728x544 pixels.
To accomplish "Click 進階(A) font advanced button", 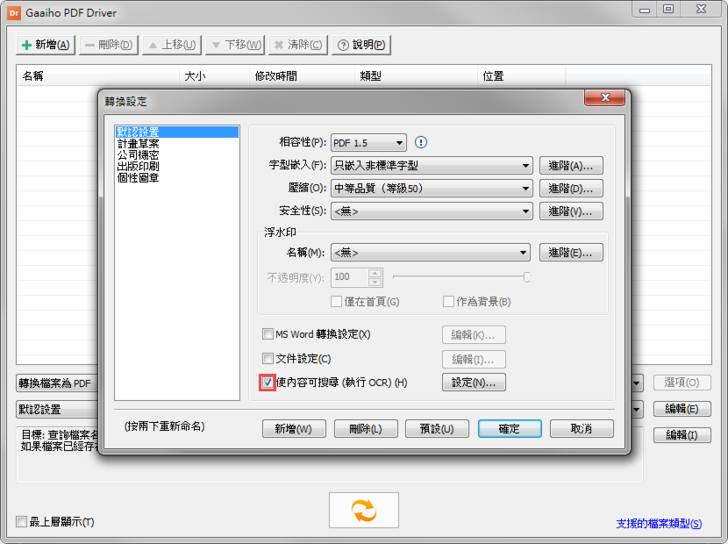I will 571,165.
